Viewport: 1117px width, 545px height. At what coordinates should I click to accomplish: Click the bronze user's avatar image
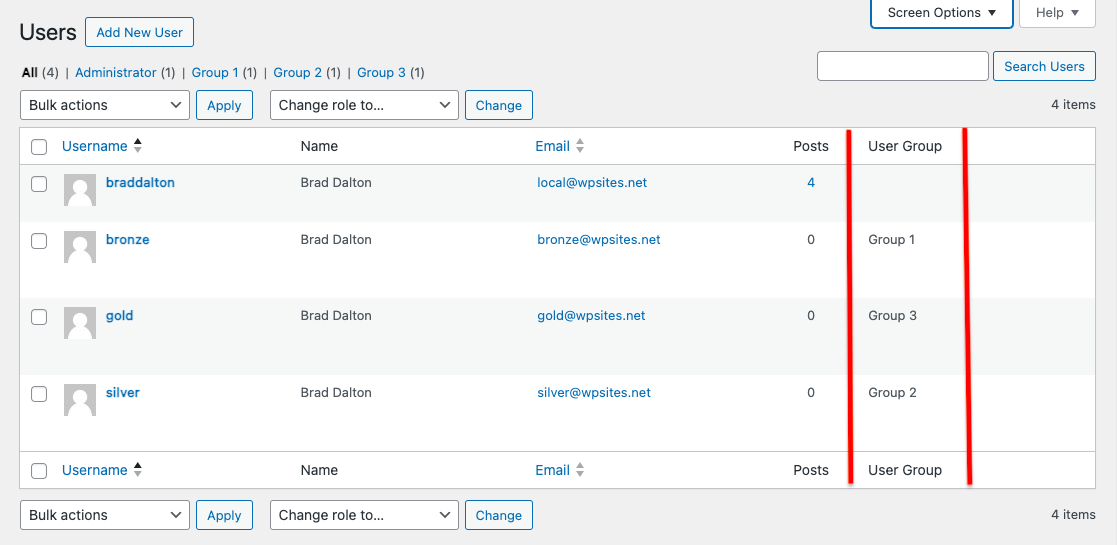[80, 247]
